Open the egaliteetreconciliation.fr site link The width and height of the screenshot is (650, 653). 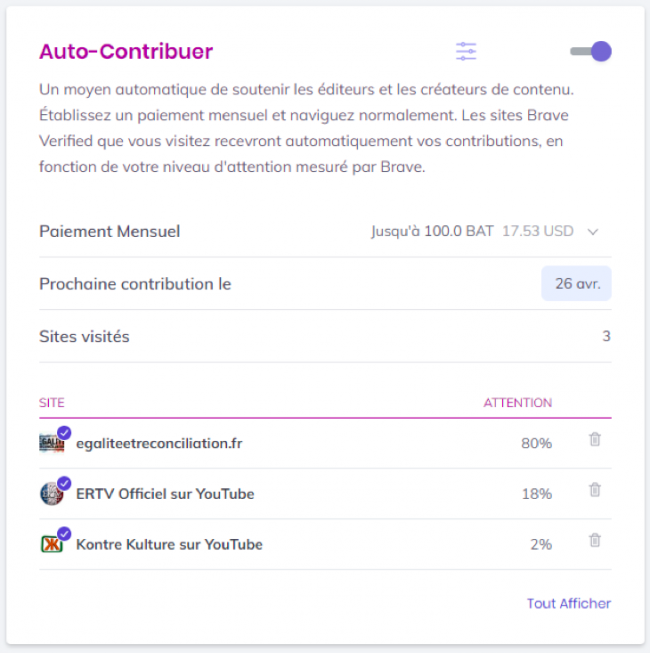[x=159, y=443]
